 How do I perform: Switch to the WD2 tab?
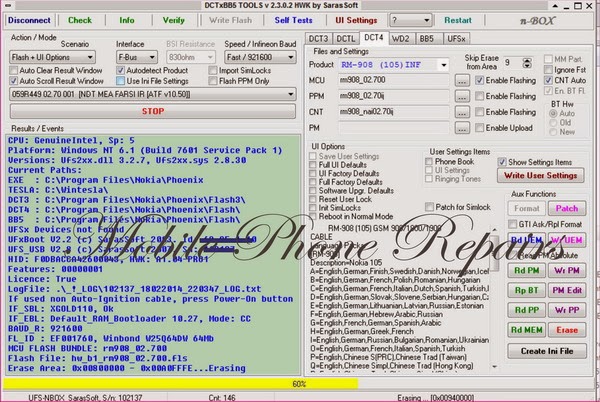(401, 39)
